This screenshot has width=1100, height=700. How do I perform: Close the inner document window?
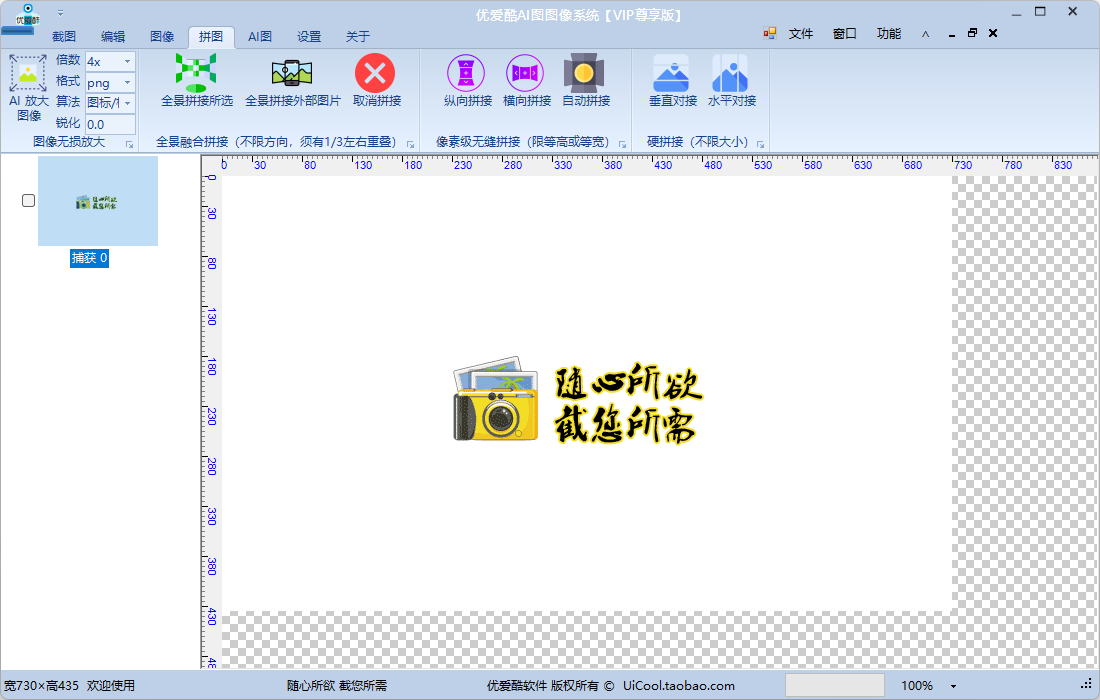point(993,33)
